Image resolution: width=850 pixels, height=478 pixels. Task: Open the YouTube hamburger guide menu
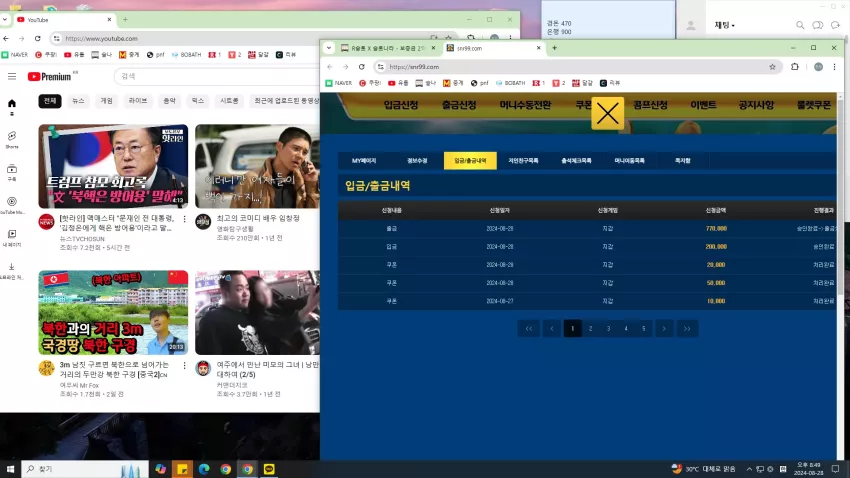[12, 76]
